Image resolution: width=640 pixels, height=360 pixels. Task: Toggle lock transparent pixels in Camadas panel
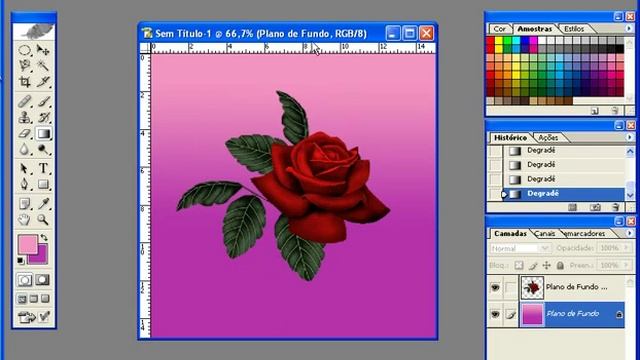[519, 265]
